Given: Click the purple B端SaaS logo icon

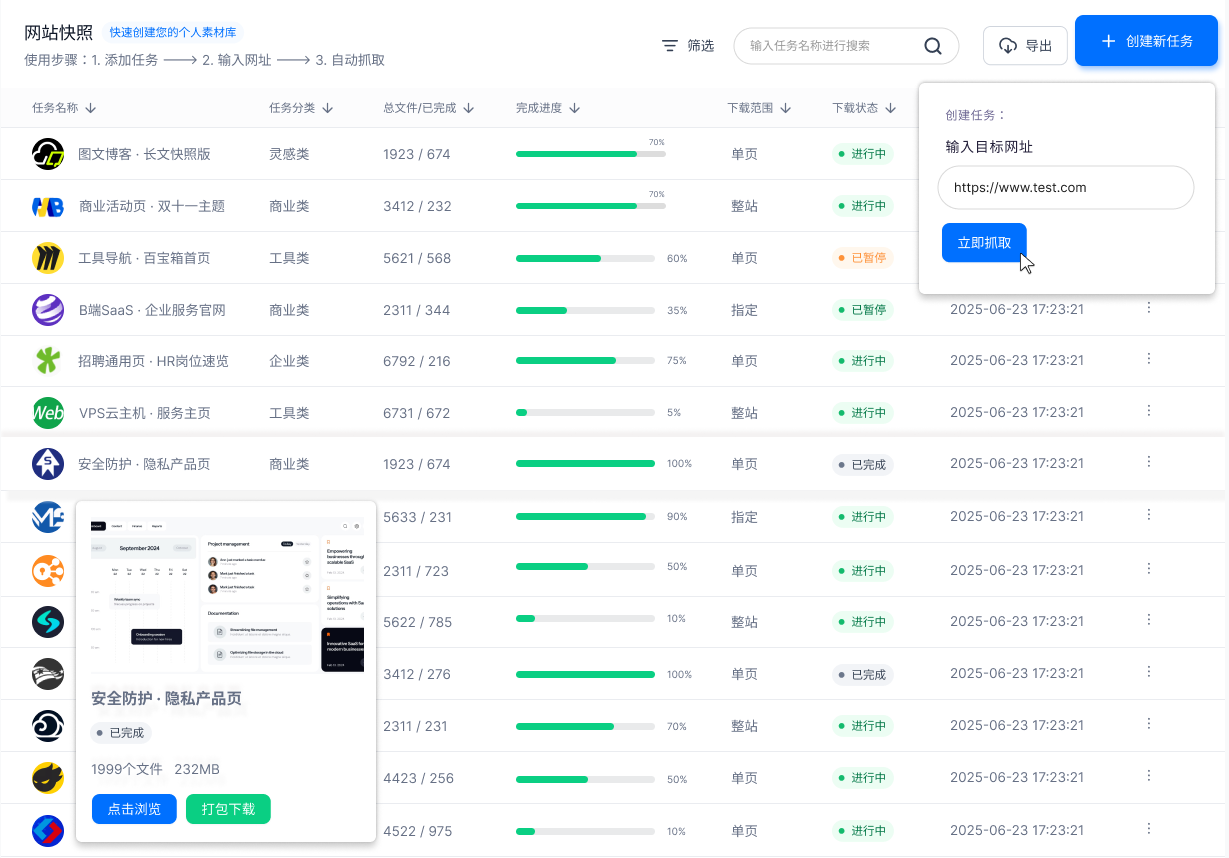Looking at the screenshot, I should point(48,309).
